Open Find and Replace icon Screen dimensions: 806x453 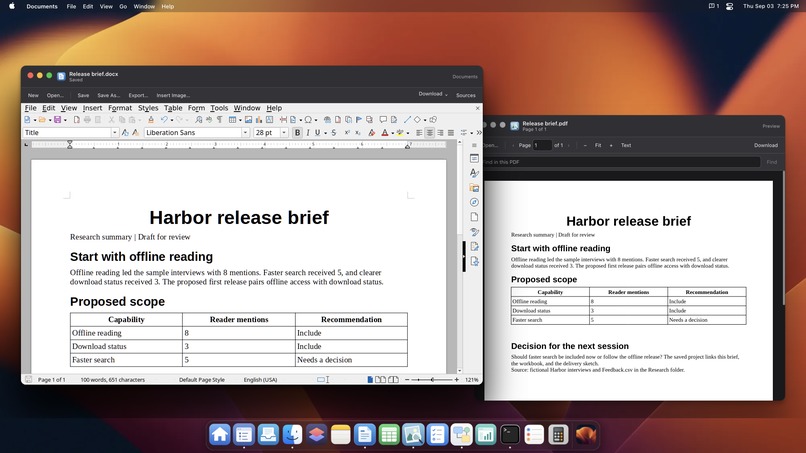coord(198,120)
